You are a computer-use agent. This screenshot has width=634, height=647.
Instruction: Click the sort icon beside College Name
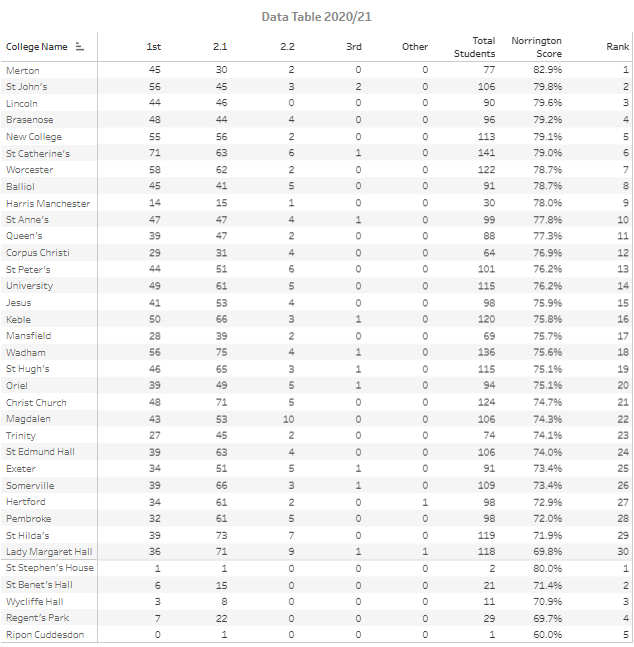coord(80,47)
